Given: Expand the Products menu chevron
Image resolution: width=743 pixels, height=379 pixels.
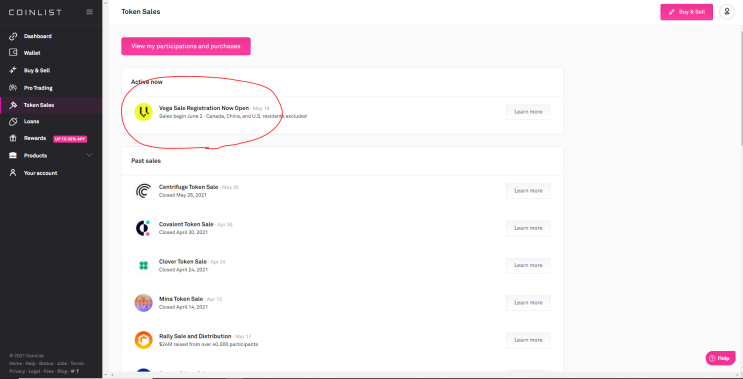Looking at the screenshot, I should coord(90,155).
